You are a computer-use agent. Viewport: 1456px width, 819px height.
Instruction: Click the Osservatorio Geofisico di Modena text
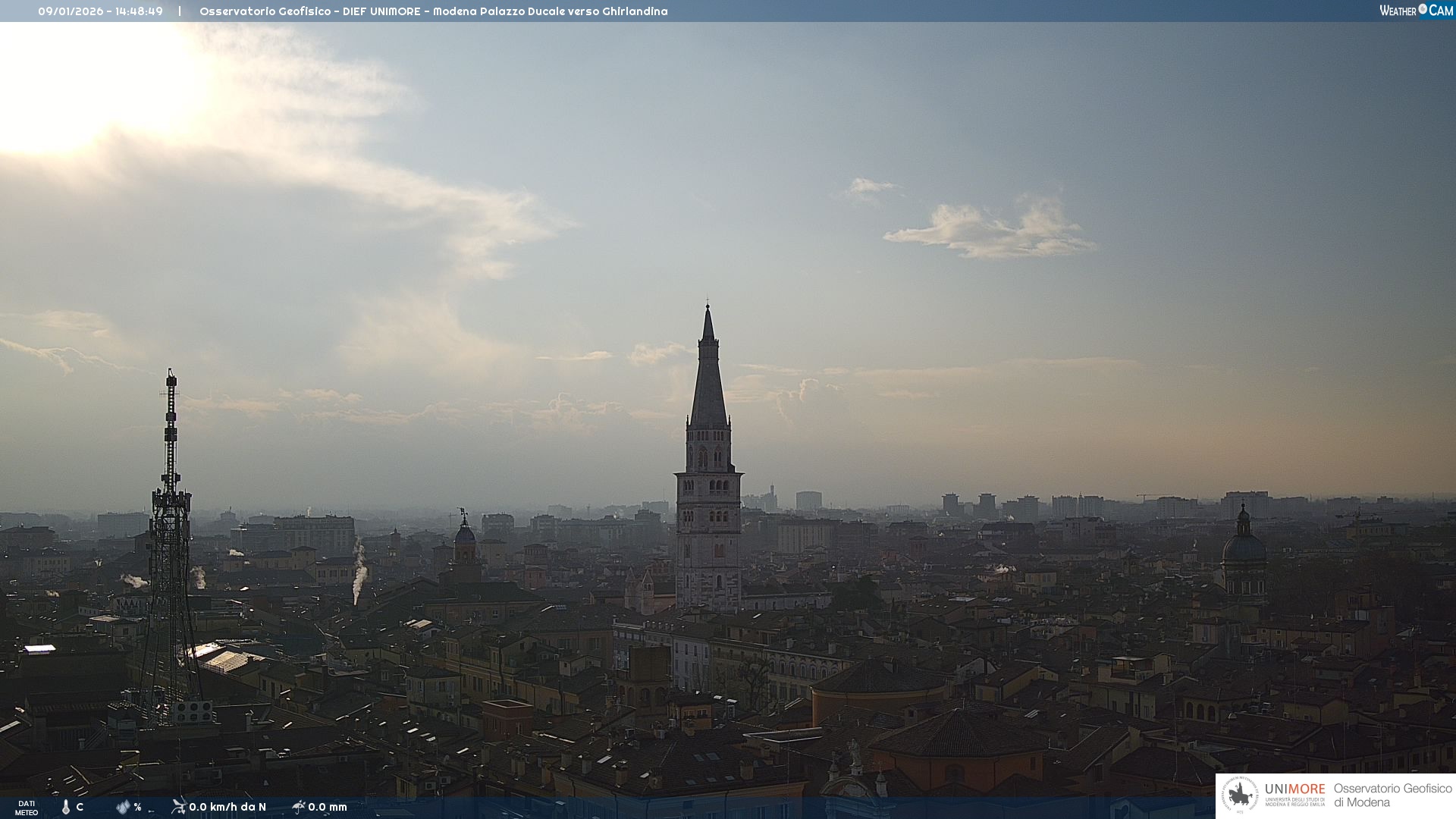click(1392, 795)
